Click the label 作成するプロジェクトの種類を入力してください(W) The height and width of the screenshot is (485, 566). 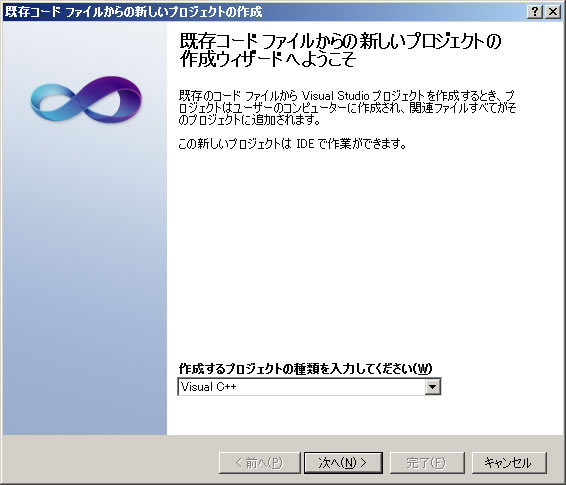coord(305,368)
